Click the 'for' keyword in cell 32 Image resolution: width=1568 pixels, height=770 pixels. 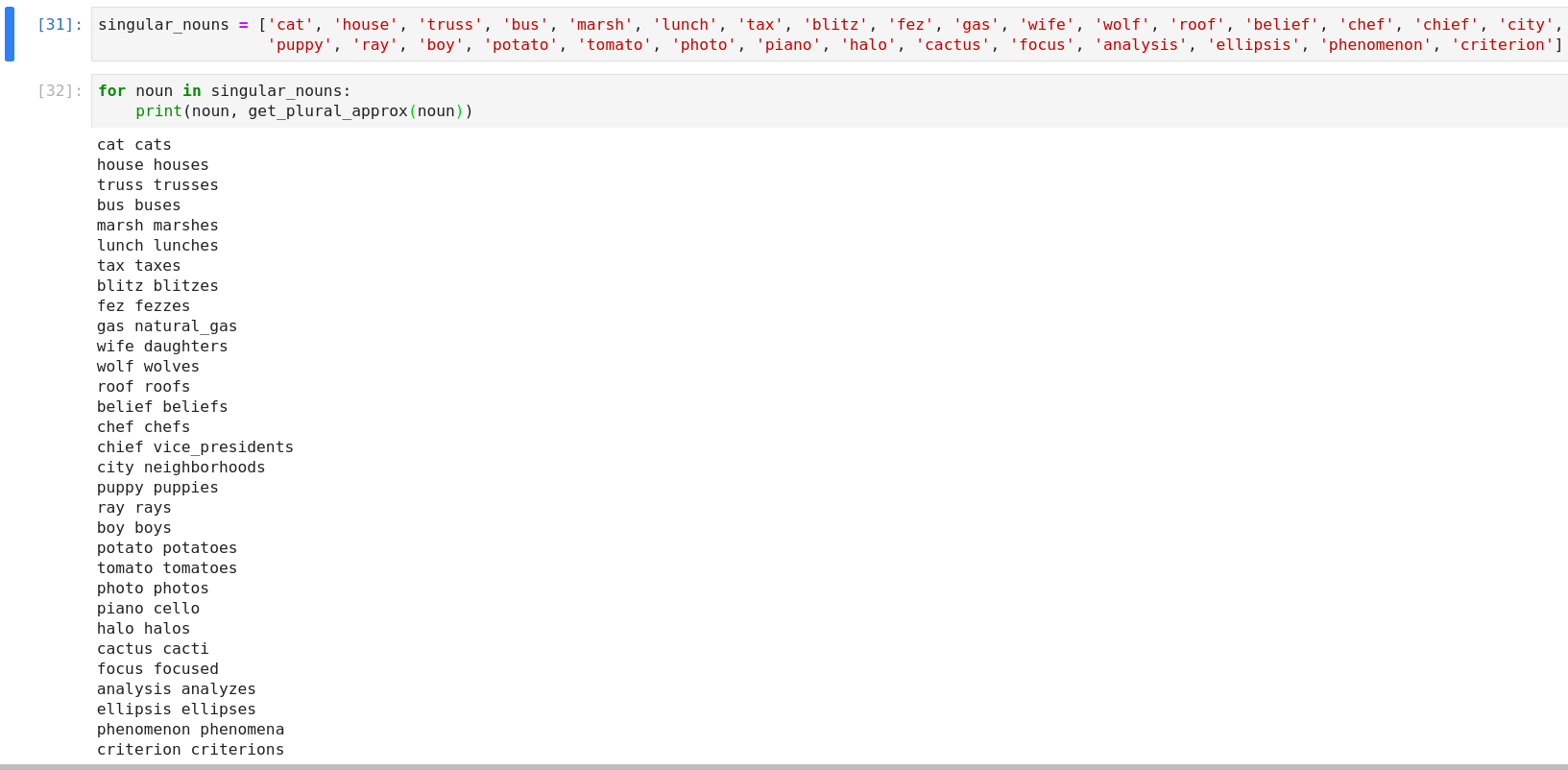pyautogui.click(x=111, y=90)
